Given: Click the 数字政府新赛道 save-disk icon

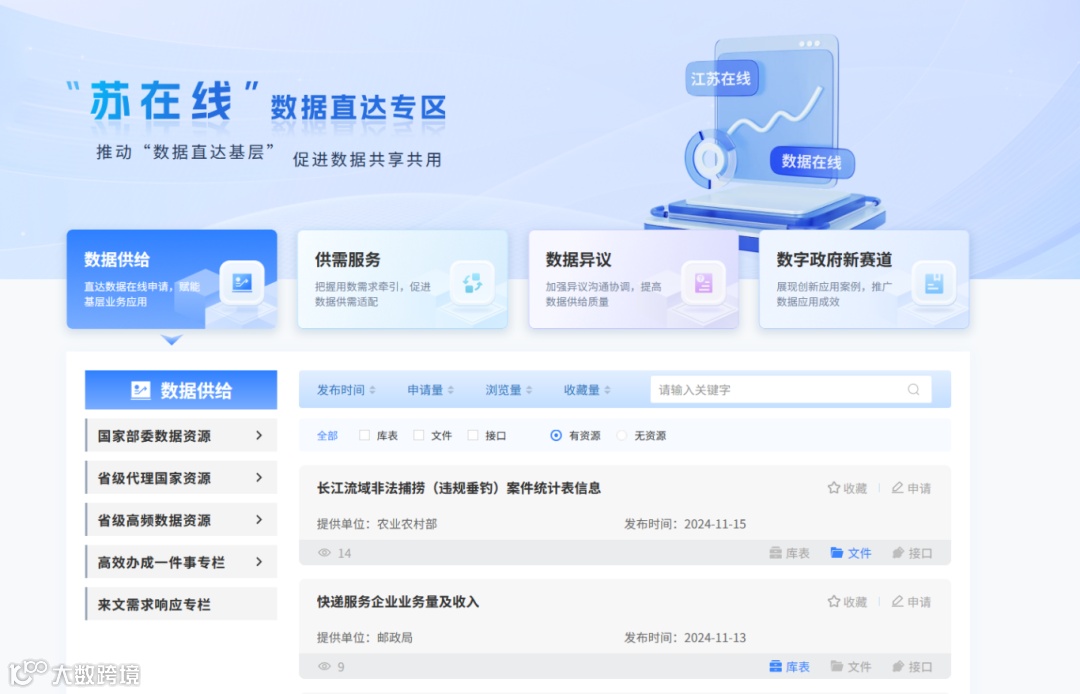Looking at the screenshot, I should coord(934,282).
